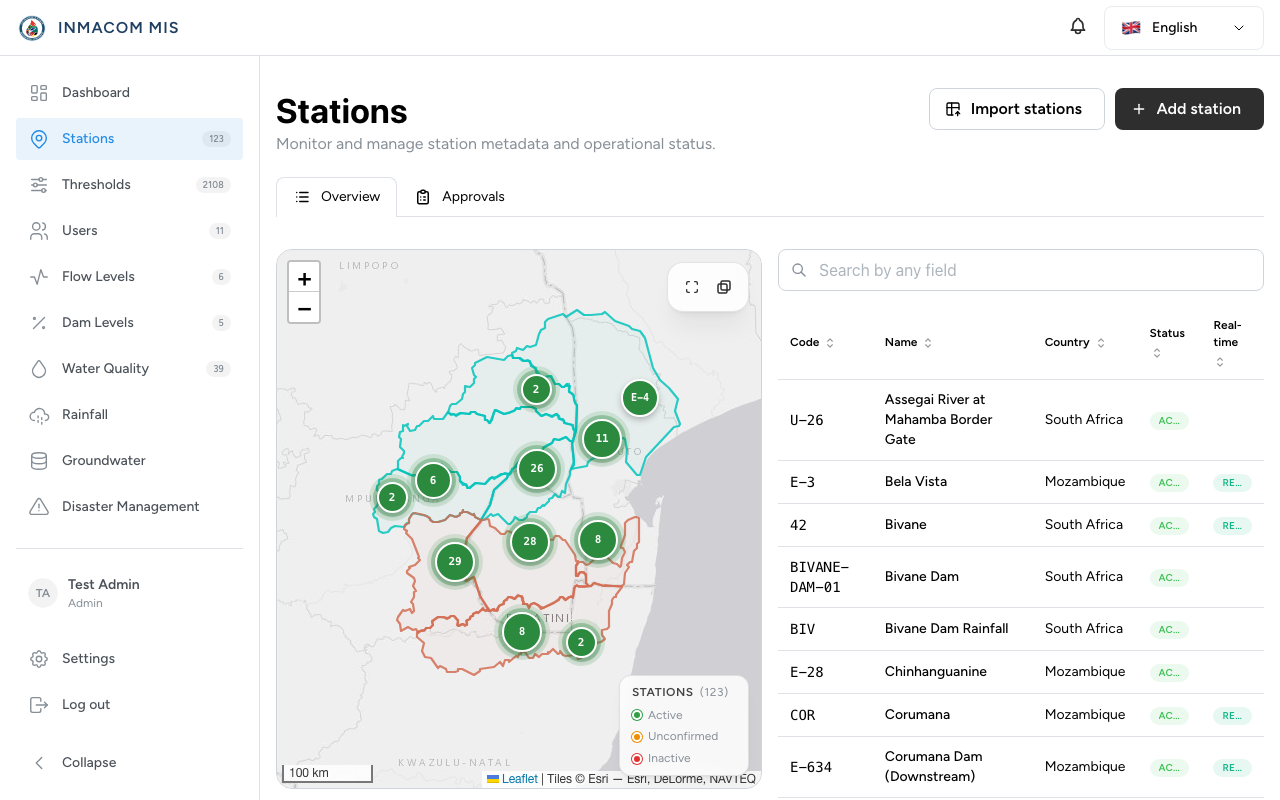Click the Settings gear icon
The height and width of the screenshot is (800, 1280).
[39, 658]
